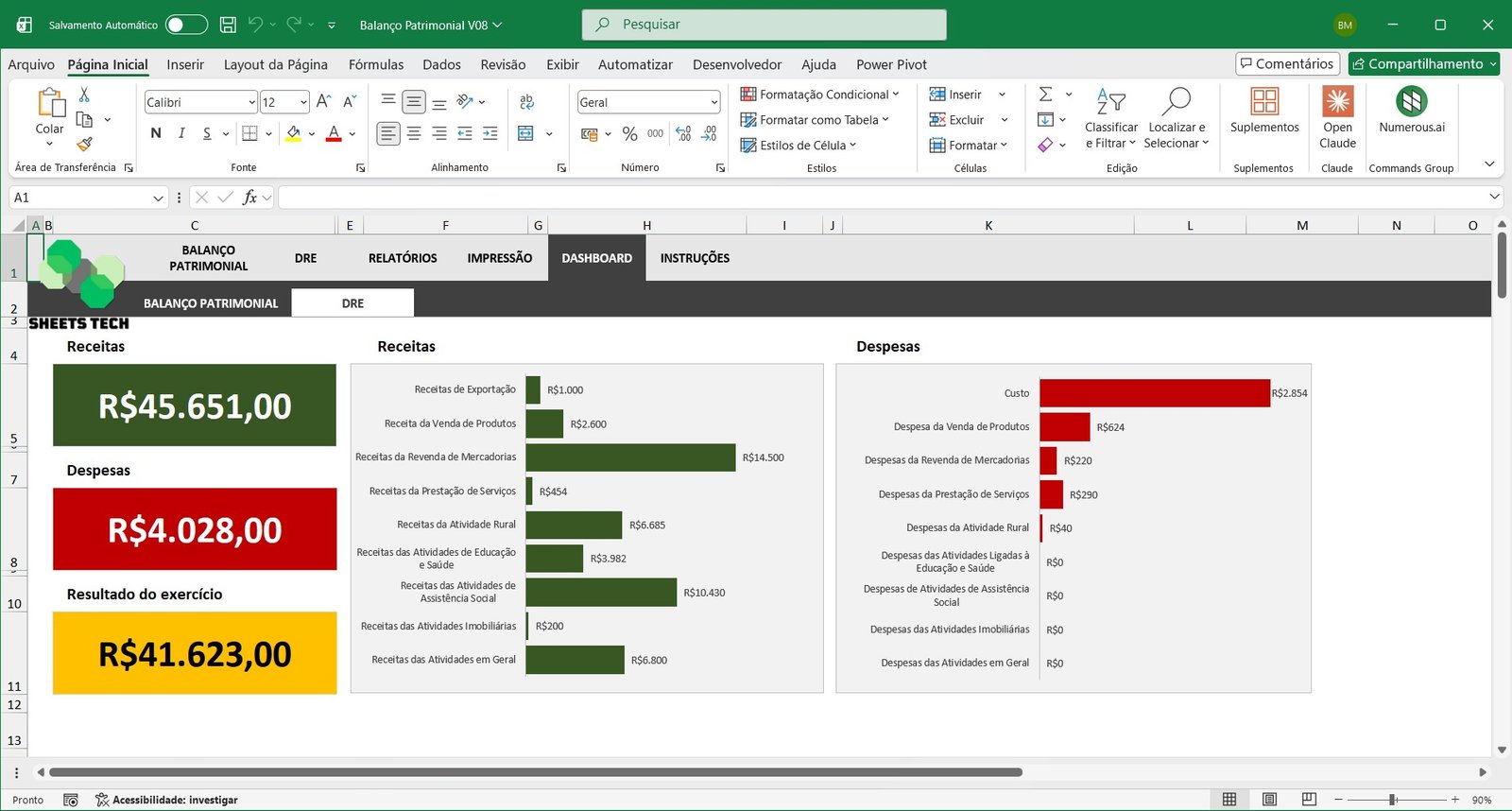This screenshot has width=1512, height=811.
Task: Click the Comentários button
Action: (x=1287, y=63)
